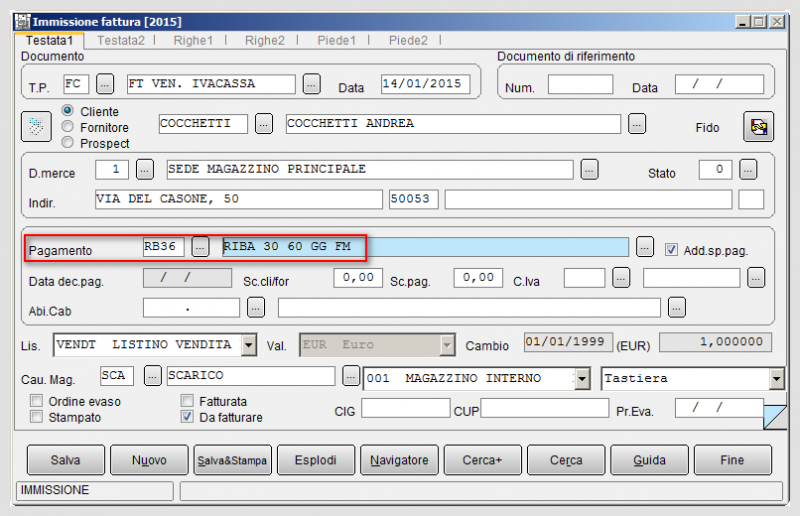Click the reference document Num. field
Image resolution: width=800 pixels, height=516 pixels.
pos(581,84)
